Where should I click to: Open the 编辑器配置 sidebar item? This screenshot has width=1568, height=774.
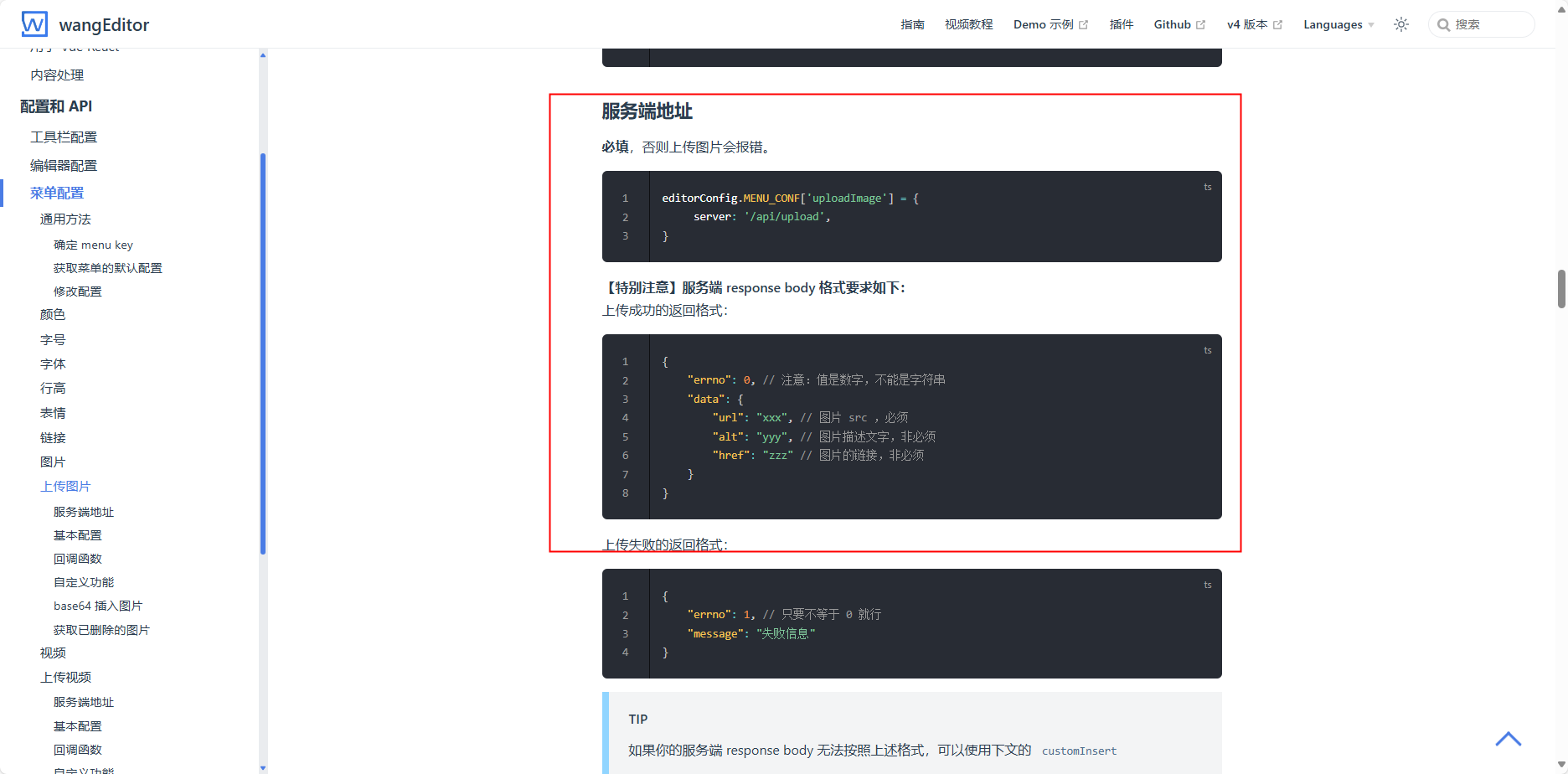pyautogui.click(x=64, y=165)
